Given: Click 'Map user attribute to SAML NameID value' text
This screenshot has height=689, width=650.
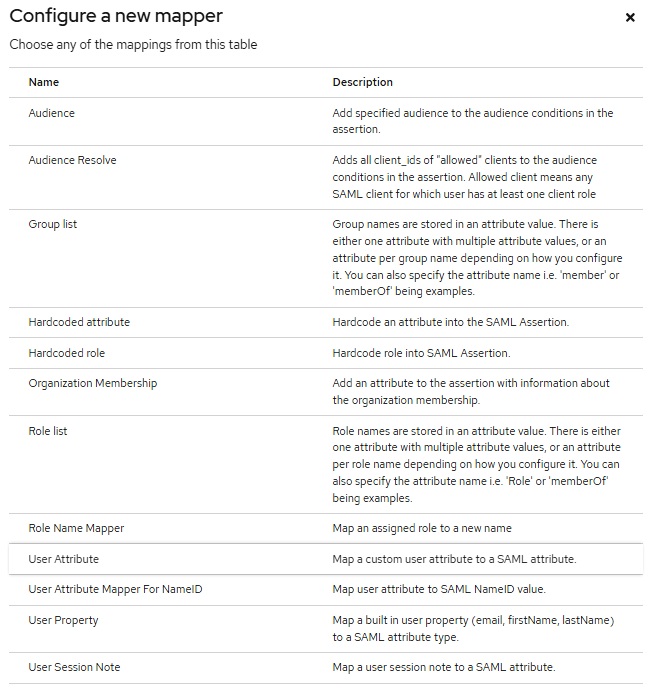Looking at the screenshot, I should click(439, 589).
